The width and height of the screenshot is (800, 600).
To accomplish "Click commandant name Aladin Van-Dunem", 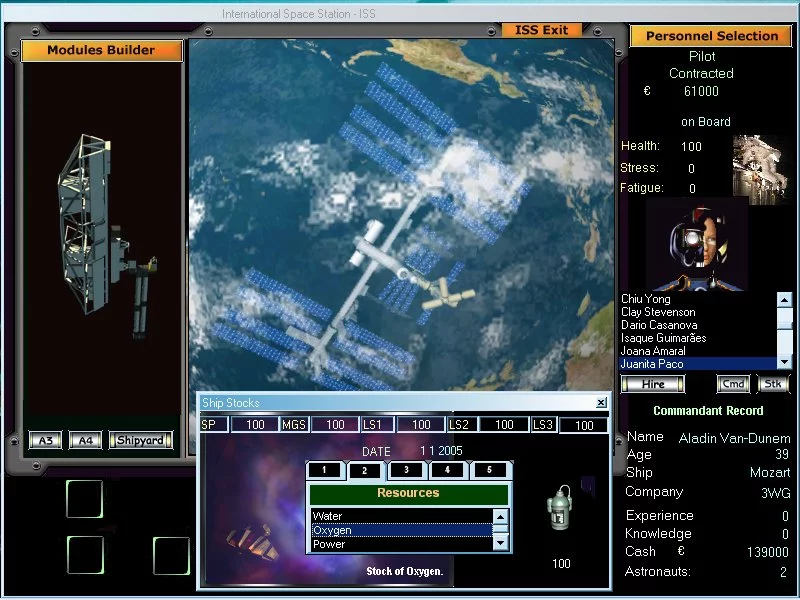I will pyautogui.click(x=734, y=438).
